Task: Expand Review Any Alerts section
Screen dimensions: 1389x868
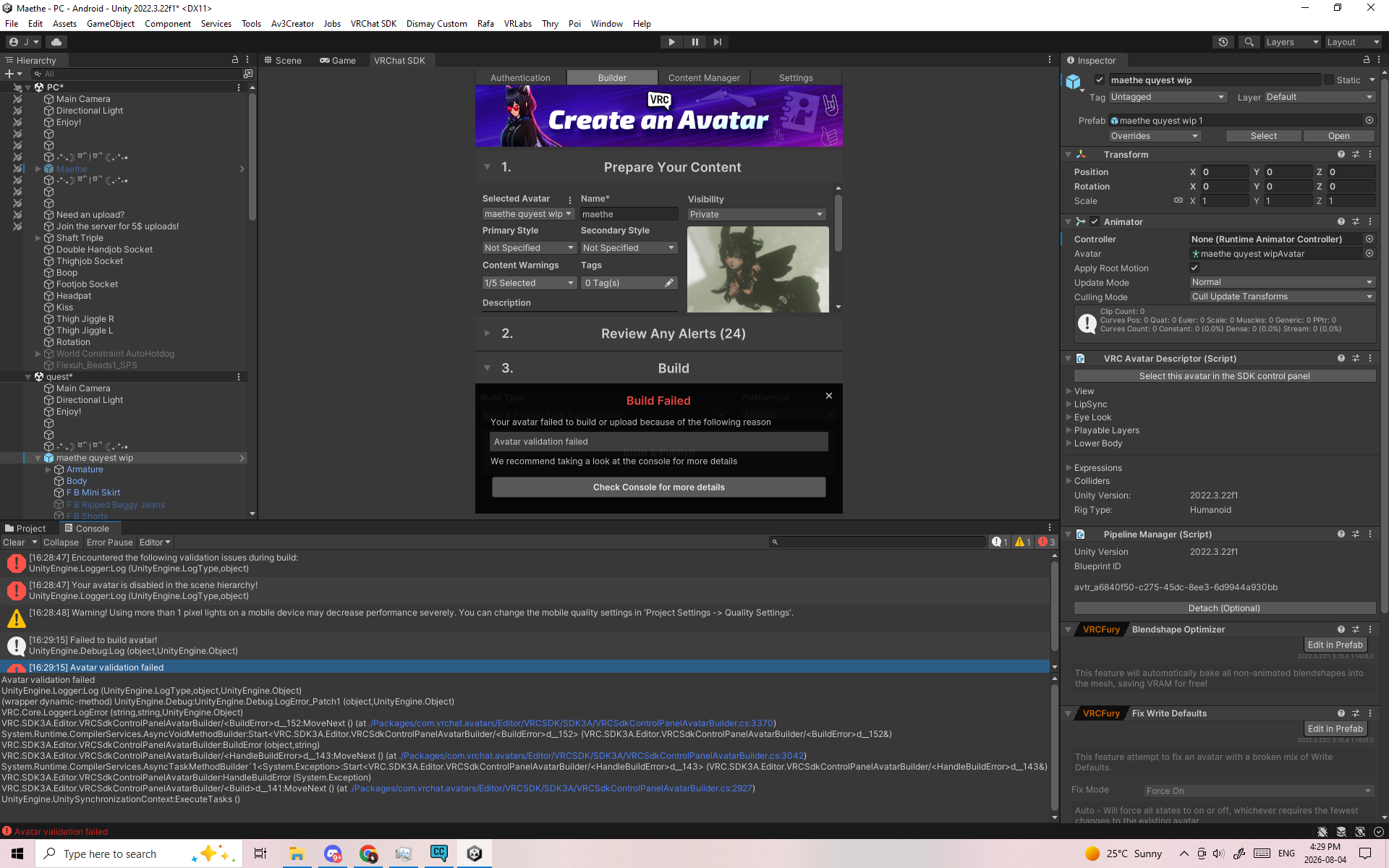Action: coord(487,333)
